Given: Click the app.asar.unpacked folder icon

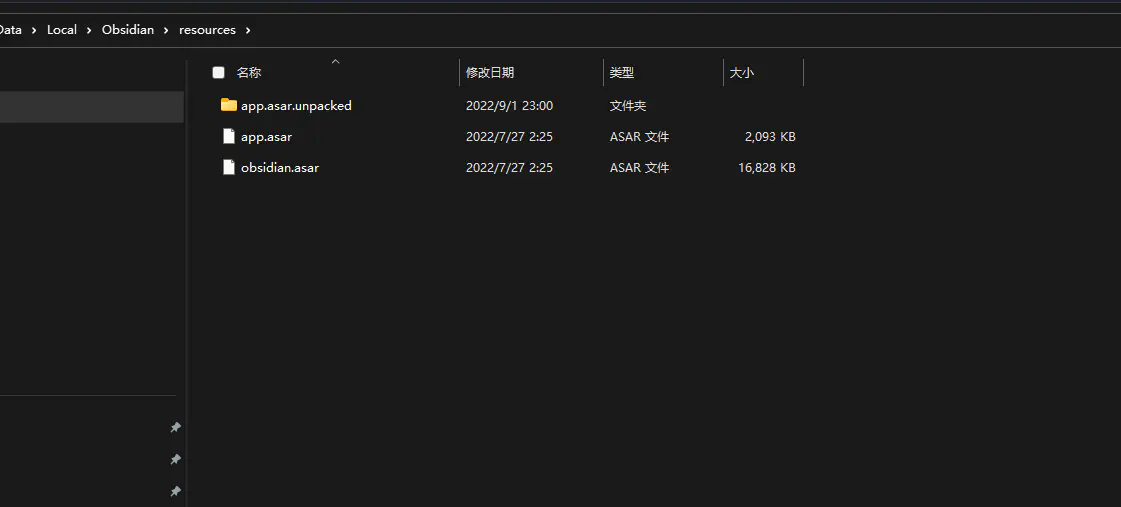Looking at the screenshot, I should [228, 105].
